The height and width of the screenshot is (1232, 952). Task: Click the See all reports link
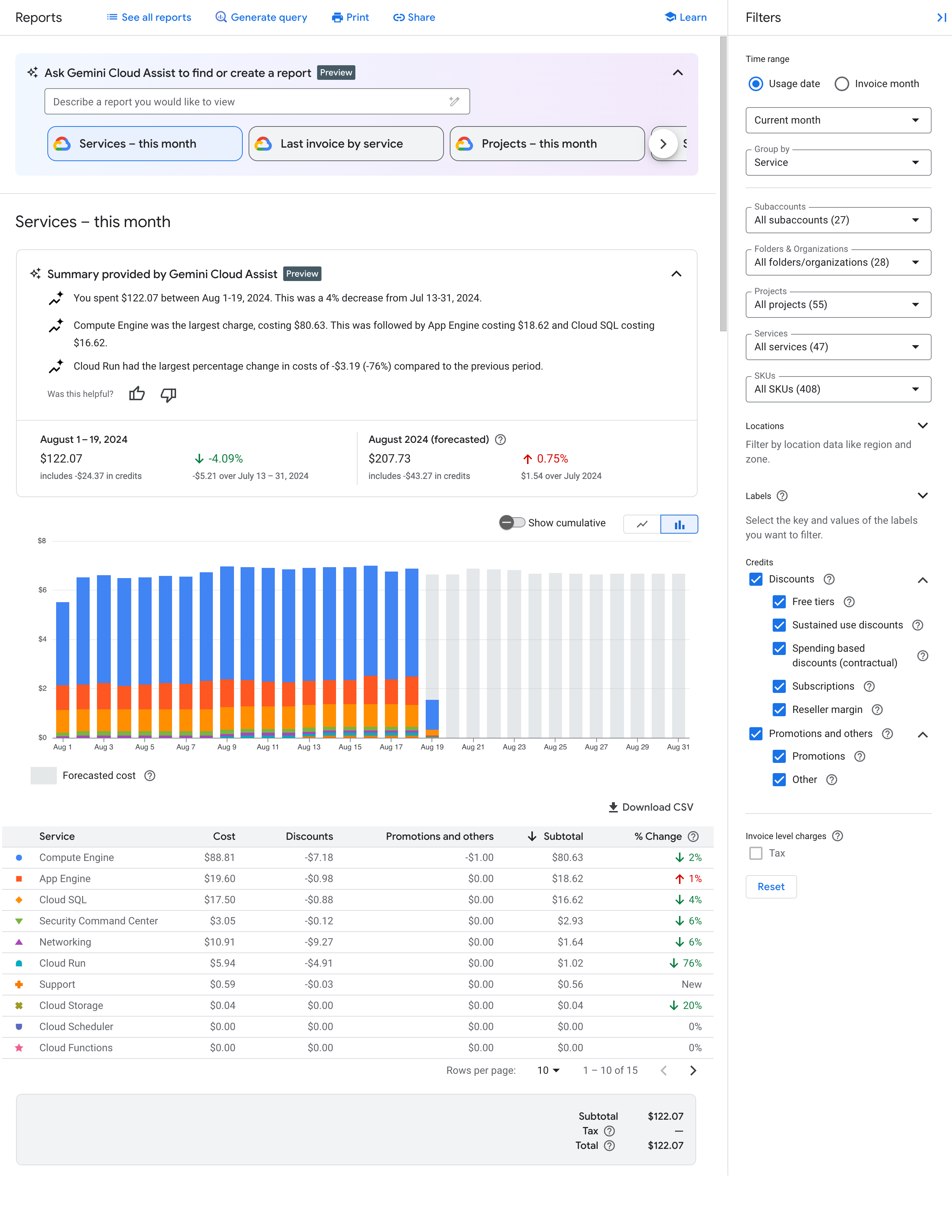pyautogui.click(x=148, y=17)
